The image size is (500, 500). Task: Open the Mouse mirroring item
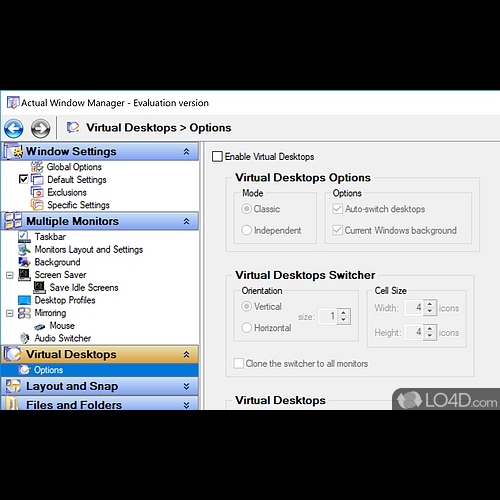[62, 325]
